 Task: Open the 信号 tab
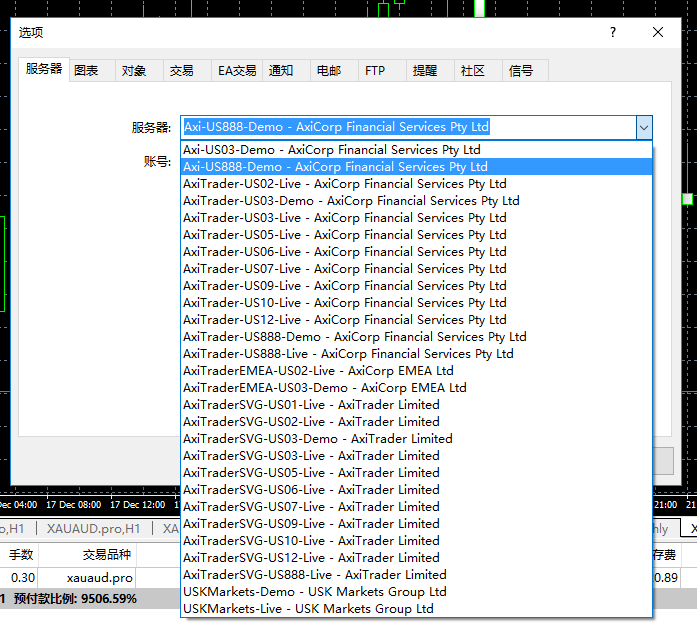[521, 71]
